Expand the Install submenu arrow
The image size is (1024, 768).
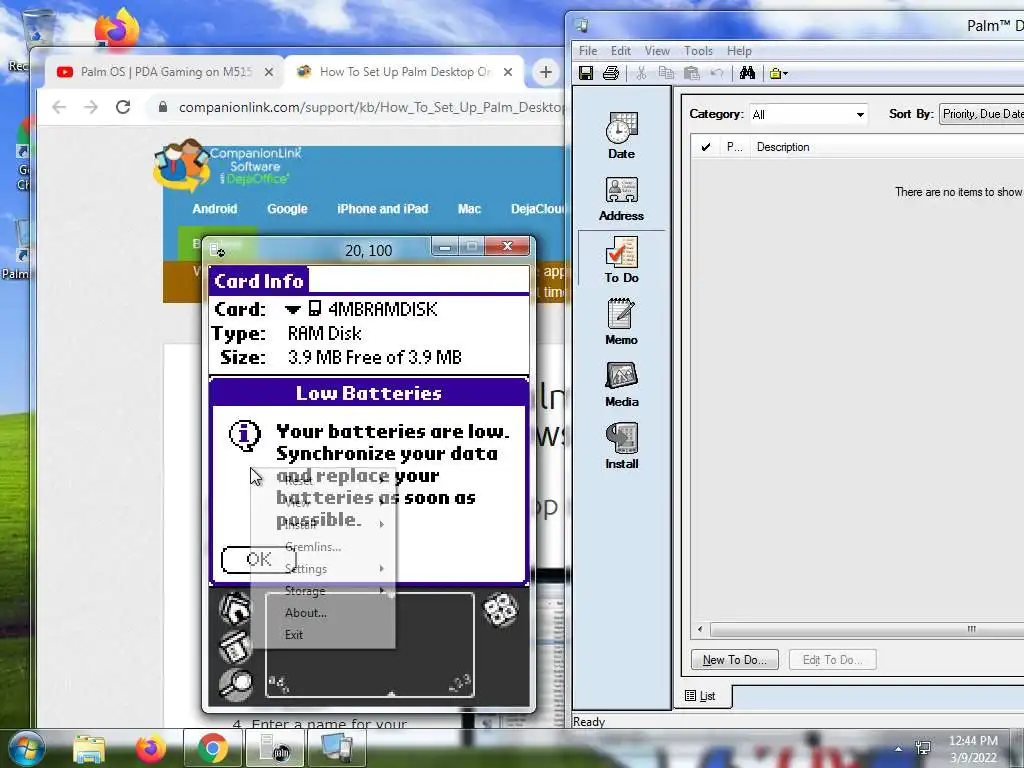381,524
